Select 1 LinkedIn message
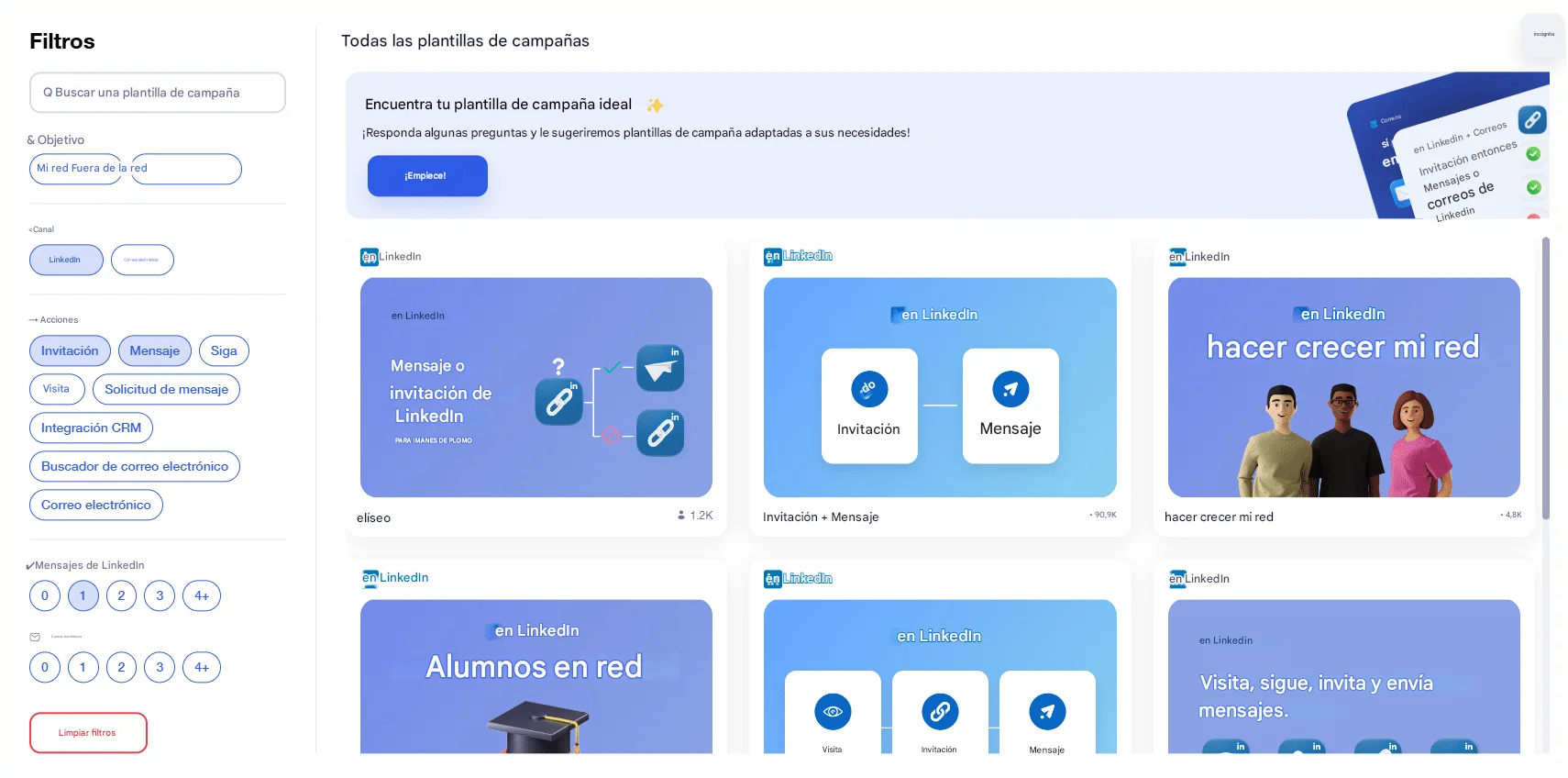This screenshot has width=1568, height=778. pyautogui.click(x=83, y=595)
